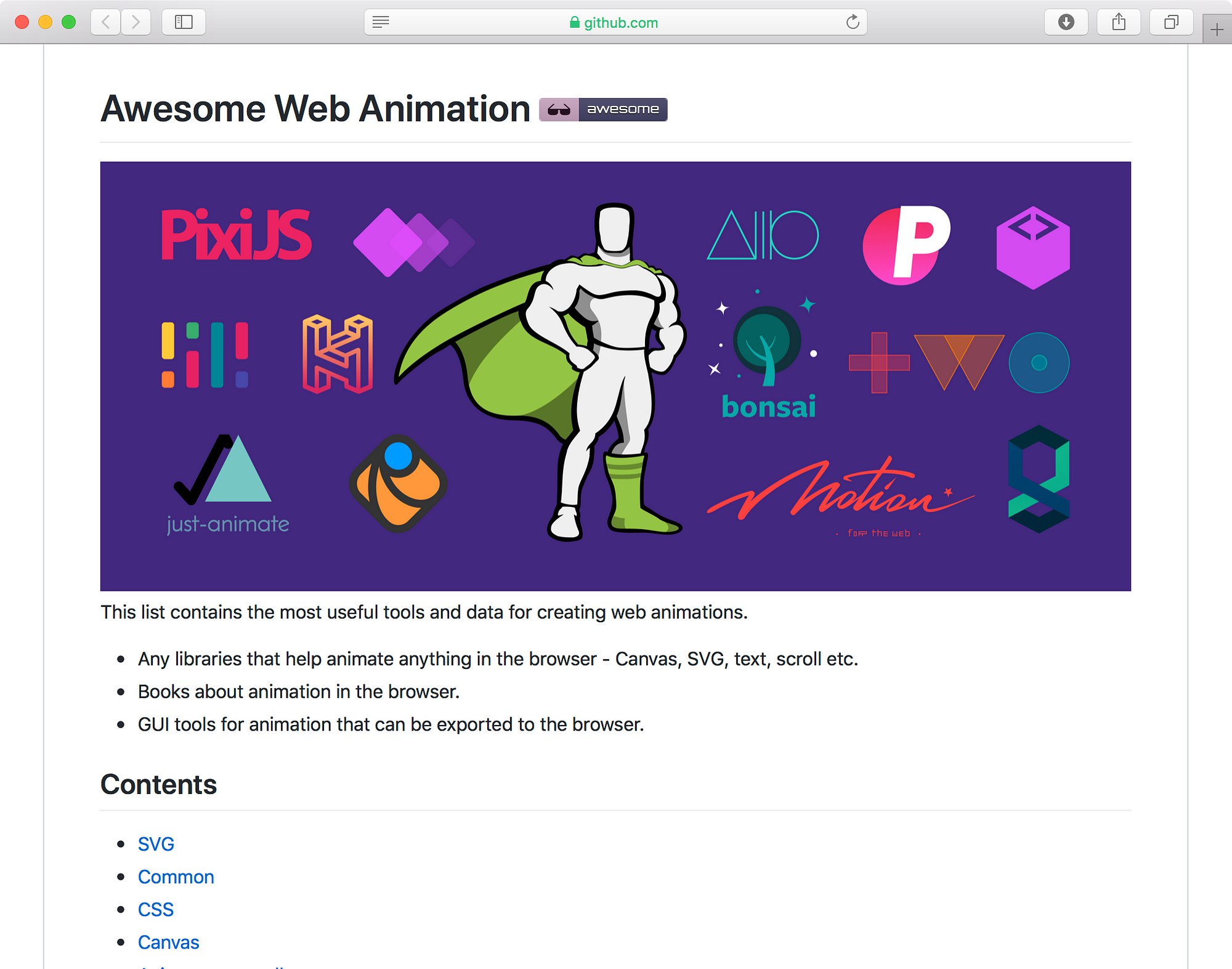Go forward with Safari's forward arrow
The height and width of the screenshot is (969, 1232).
pos(136,22)
